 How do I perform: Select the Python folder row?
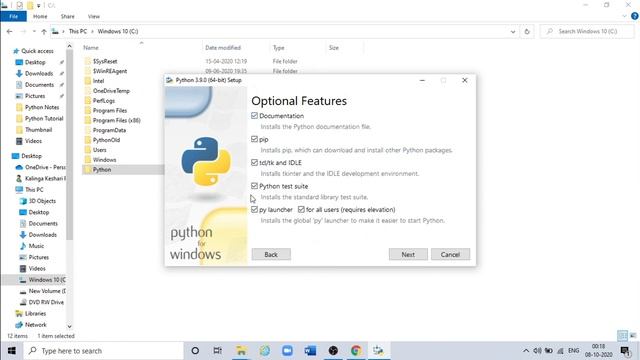tap(122, 169)
